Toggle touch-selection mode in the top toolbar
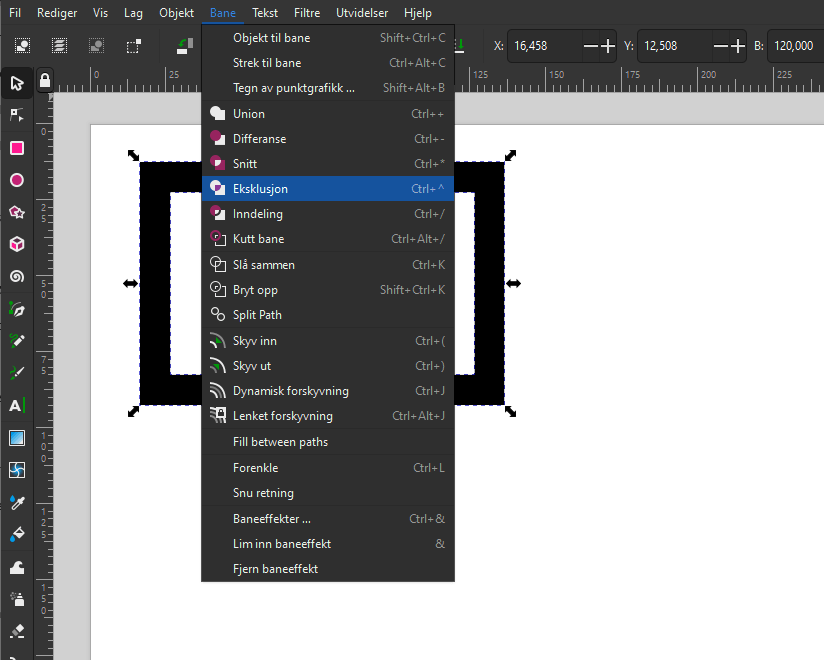This screenshot has width=824, height=660. tap(133, 46)
